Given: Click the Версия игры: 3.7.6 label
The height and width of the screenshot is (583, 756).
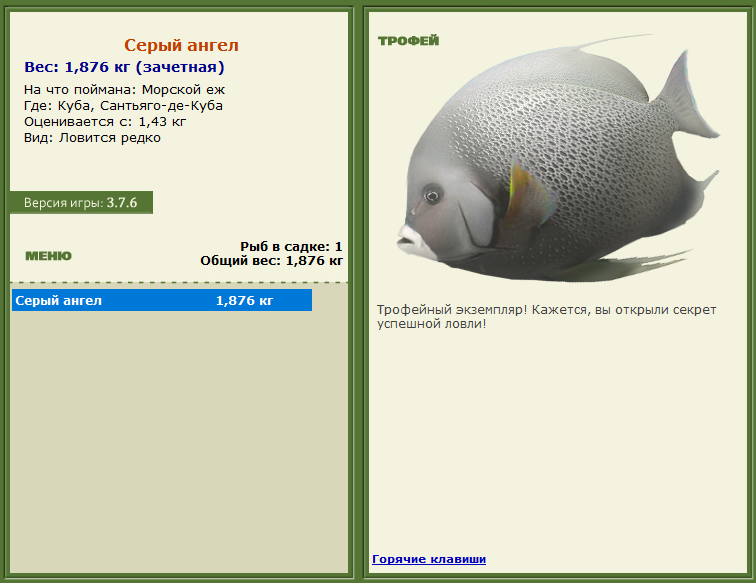Looking at the screenshot, I should pyautogui.click(x=81, y=203).
